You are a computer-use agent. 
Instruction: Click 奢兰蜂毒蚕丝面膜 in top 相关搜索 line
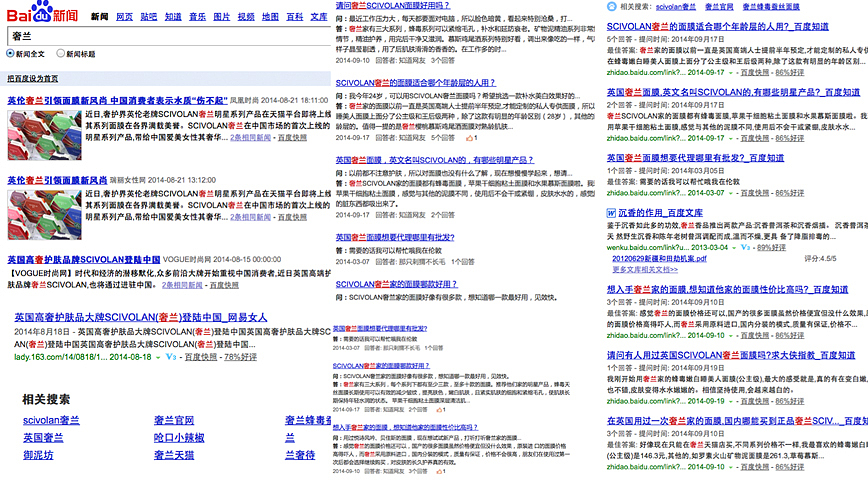click(x=771, y=7)
